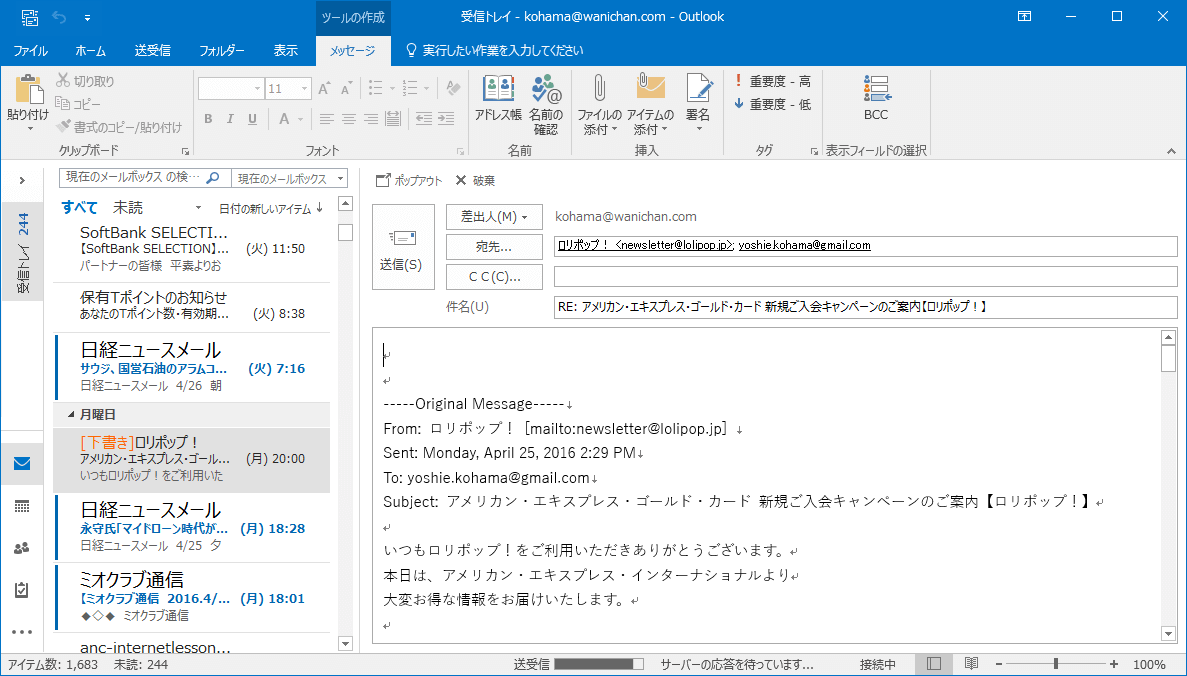
Task: Click the Send (送信) button
Action: [403, 247]
